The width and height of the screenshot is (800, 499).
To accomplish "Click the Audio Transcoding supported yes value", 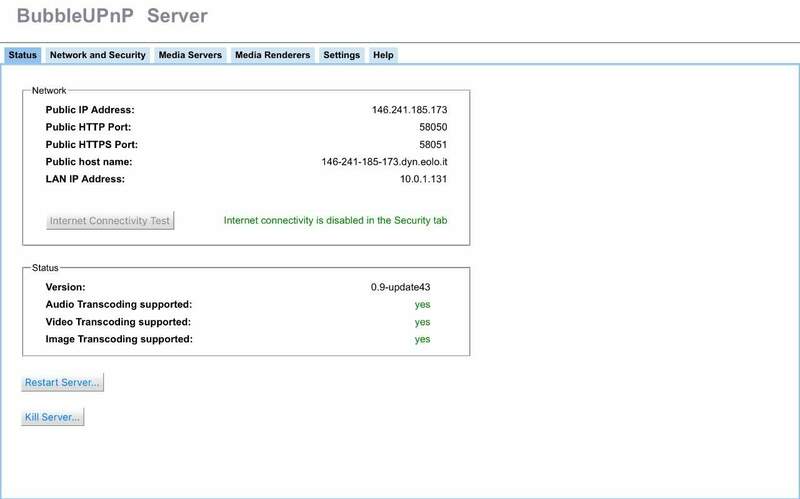I will click(422, 304).
